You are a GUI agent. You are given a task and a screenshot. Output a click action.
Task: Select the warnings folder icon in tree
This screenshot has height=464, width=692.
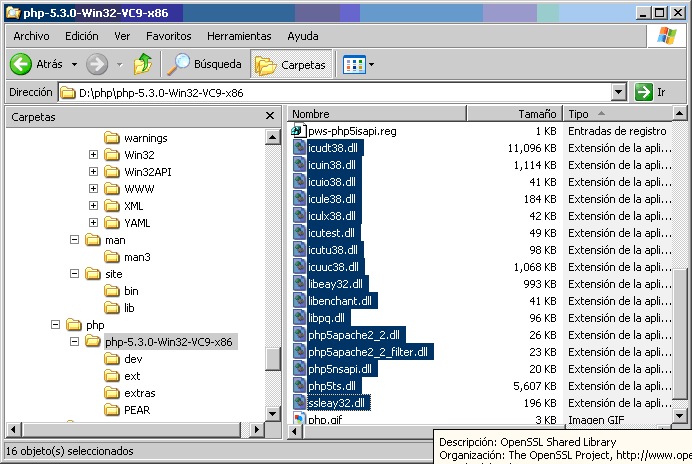[112, 138]
